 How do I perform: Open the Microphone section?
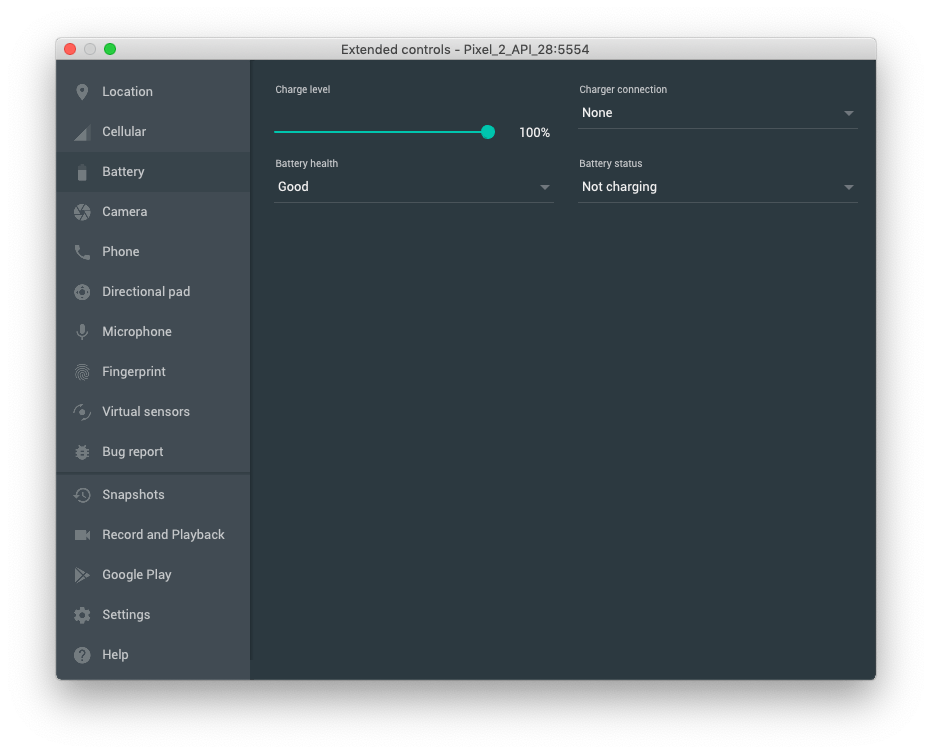pyautogui.click(x=153, y=332)
